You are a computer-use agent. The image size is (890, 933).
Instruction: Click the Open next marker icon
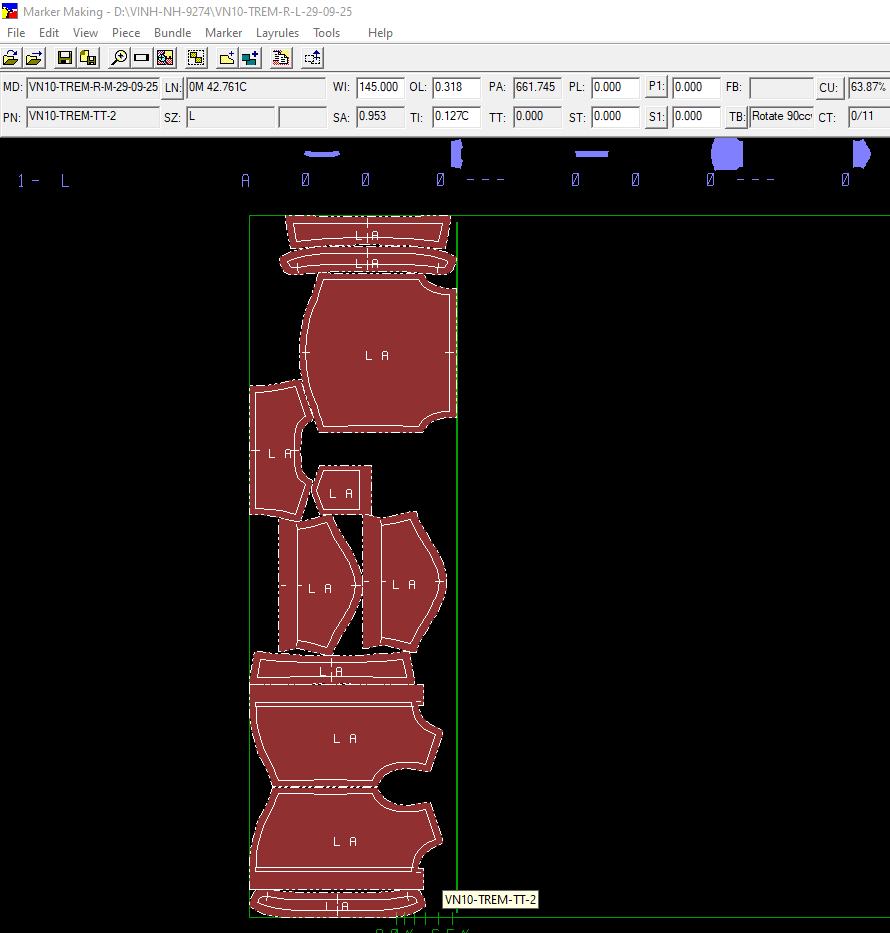tap(34, 58)
